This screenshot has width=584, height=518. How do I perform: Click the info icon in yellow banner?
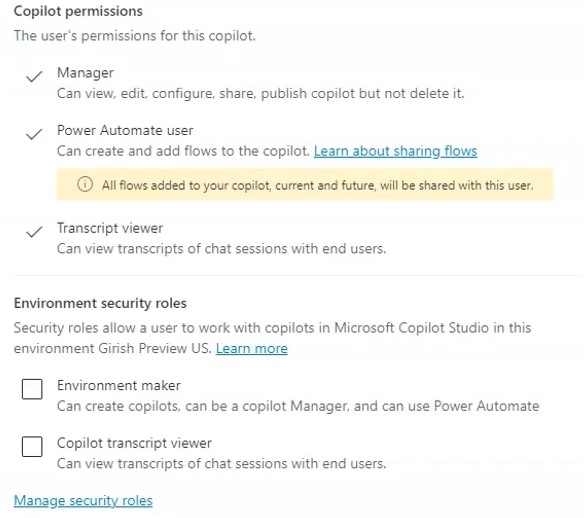85,184
